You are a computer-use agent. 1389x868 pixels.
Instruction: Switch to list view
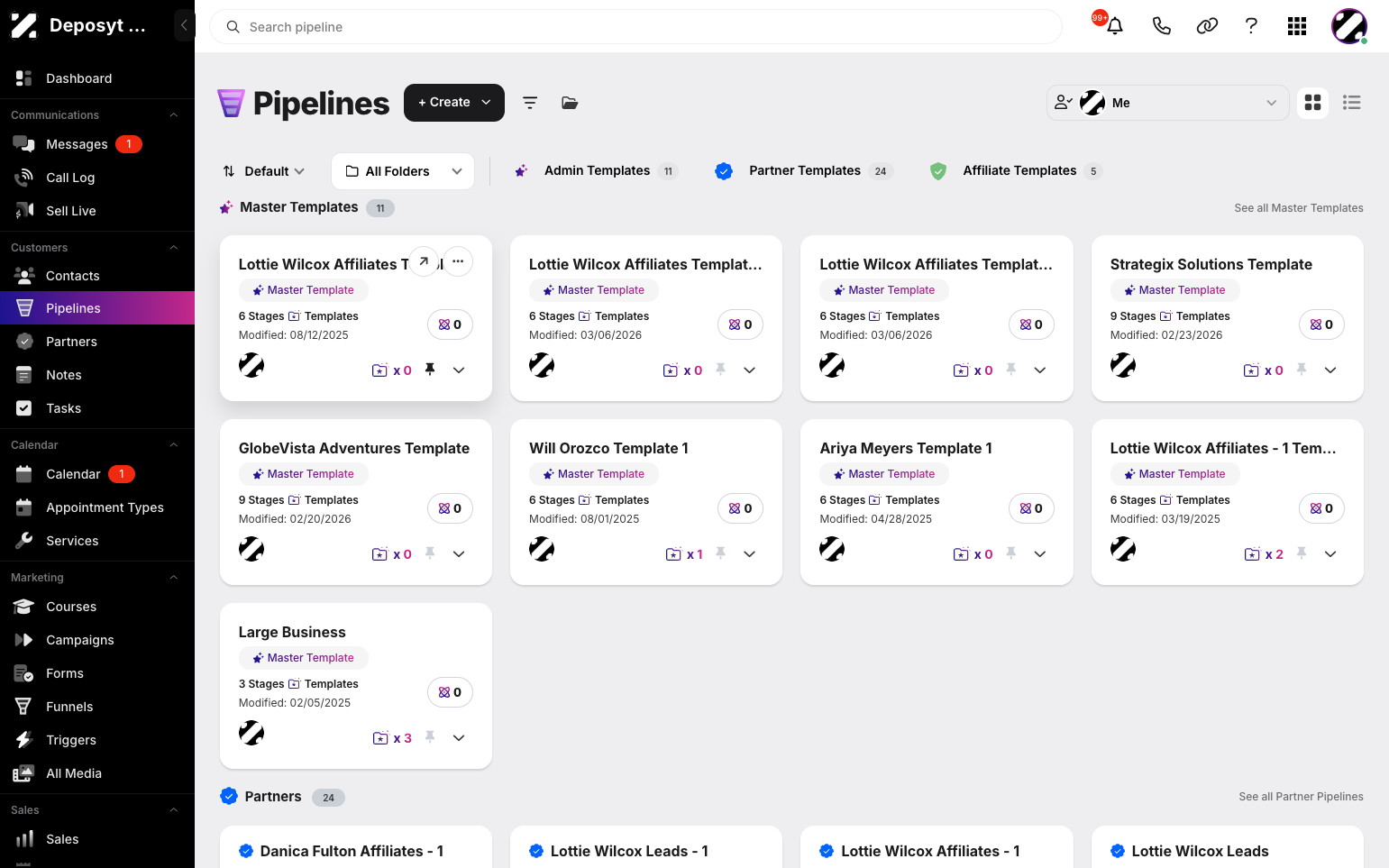point(1351,103)
